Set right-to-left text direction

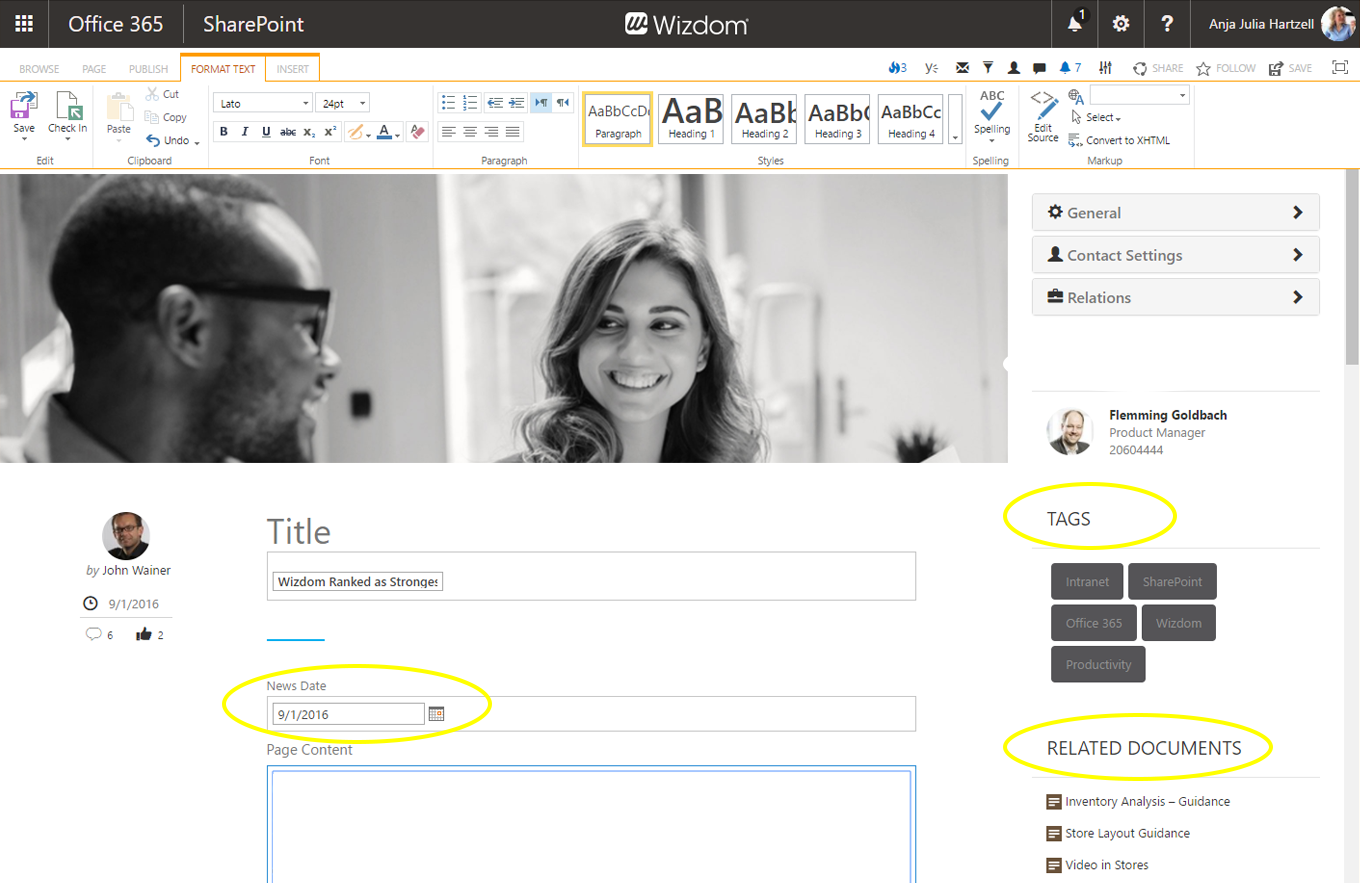[563, 103]
